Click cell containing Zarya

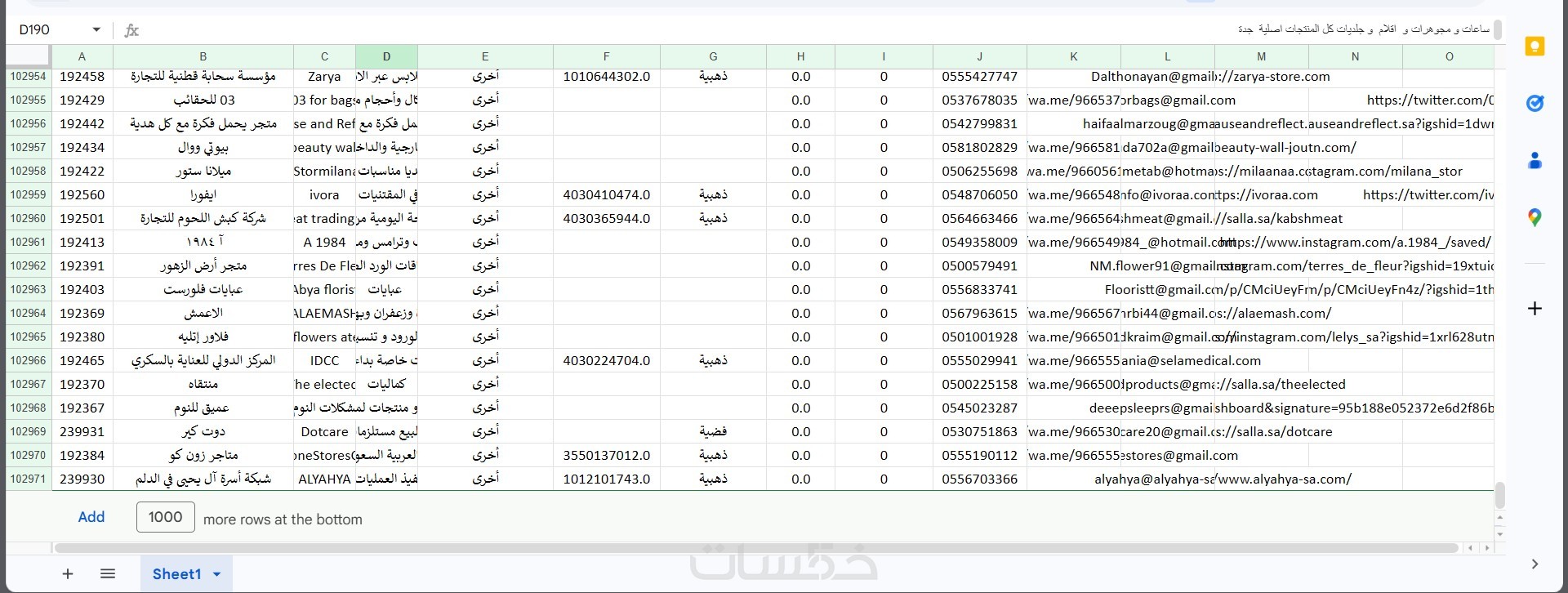click(x=325, y=77)
